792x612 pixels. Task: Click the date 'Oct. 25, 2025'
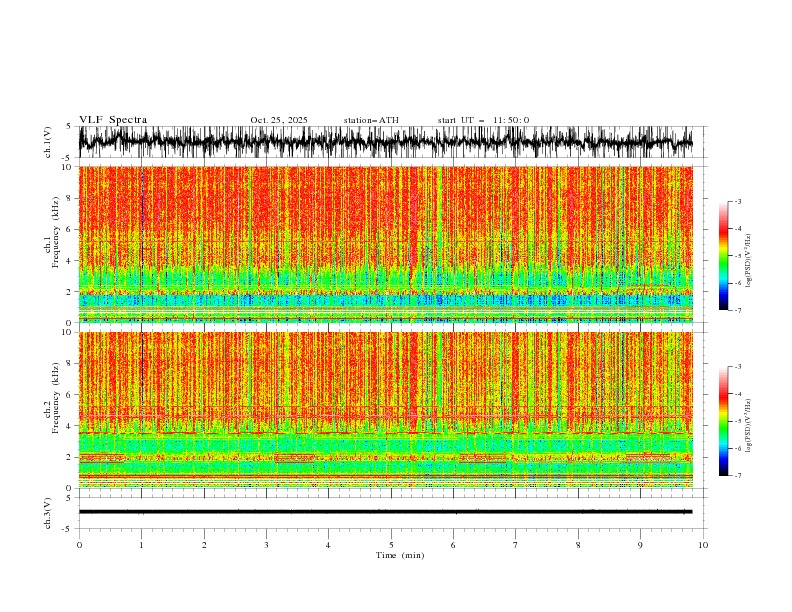point(279,120)
